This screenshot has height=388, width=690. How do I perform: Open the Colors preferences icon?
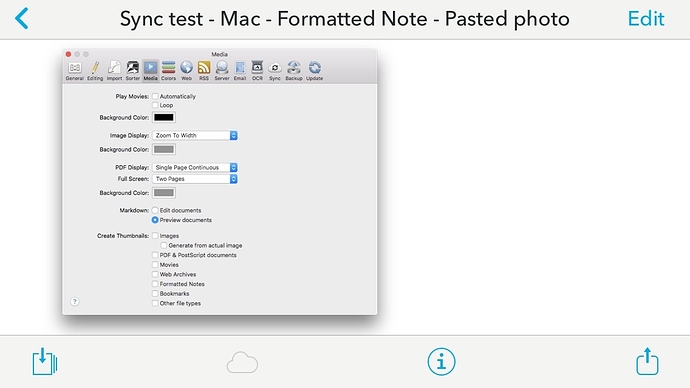tap(168, 71)
